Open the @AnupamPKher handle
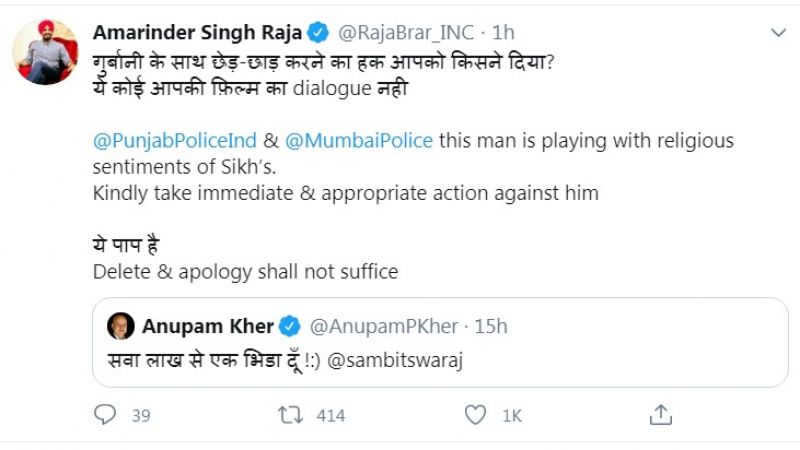This screenshot has height=450, width=800. 385,326
